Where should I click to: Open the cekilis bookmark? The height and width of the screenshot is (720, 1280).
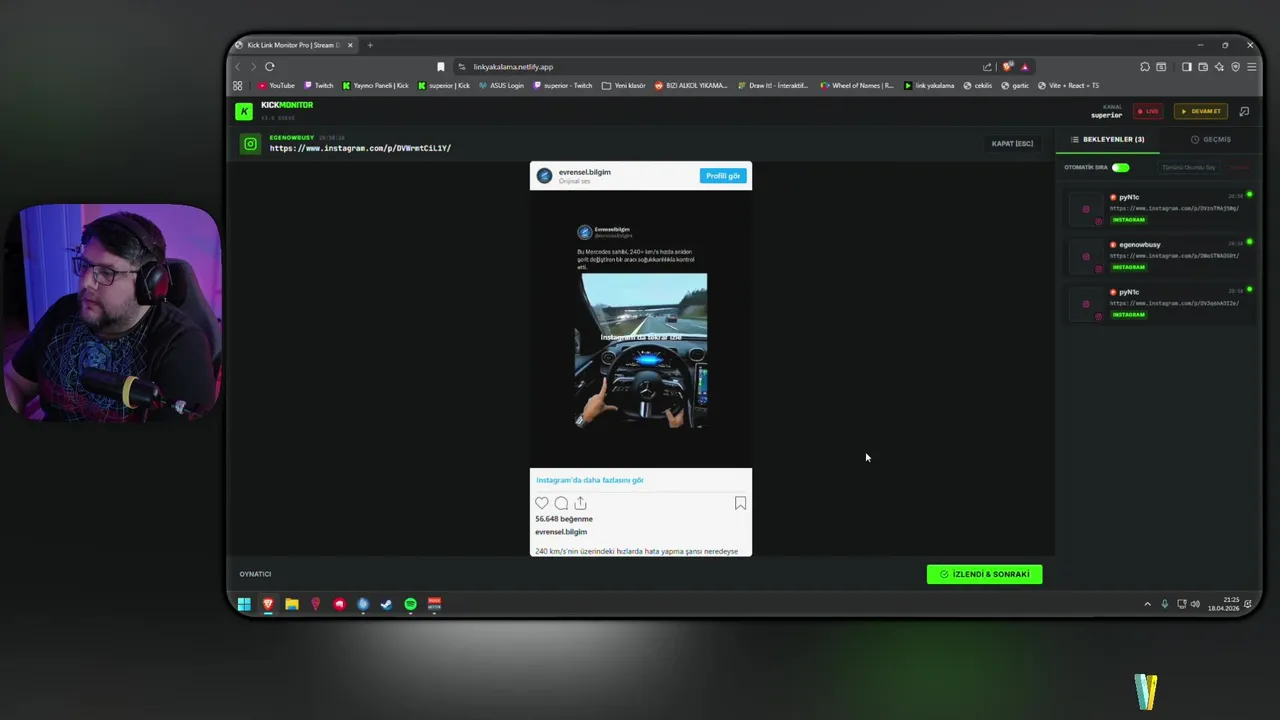click(x=978, y=85)
